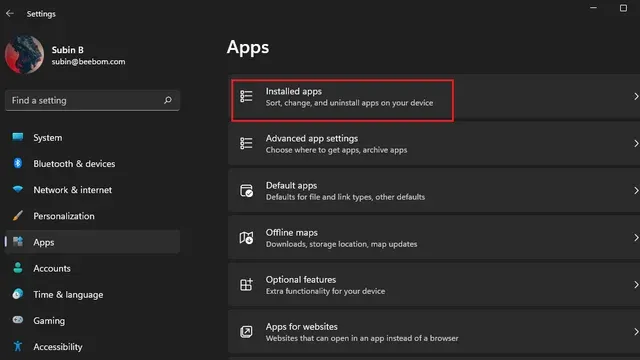Open Offline maps via right chevron
This screenshot has width=640, height=360.
[636, 238]
